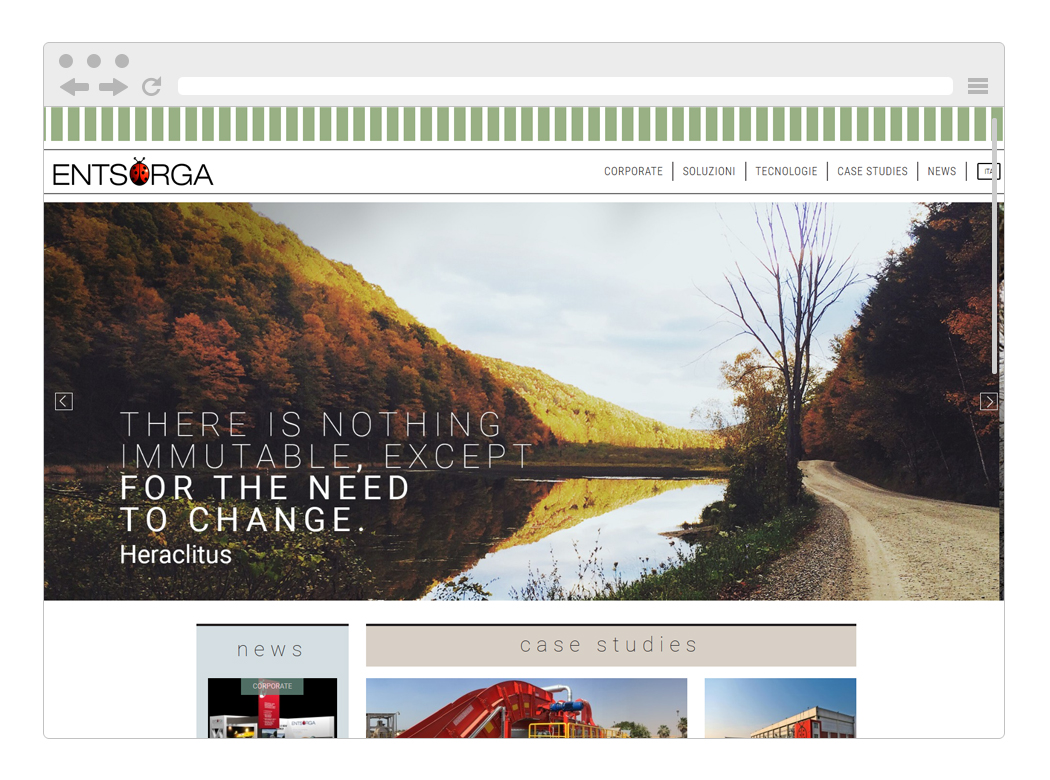Click the page's vertical scrollbar
The width and height of the screenshot is (1050, 780).
995,250
